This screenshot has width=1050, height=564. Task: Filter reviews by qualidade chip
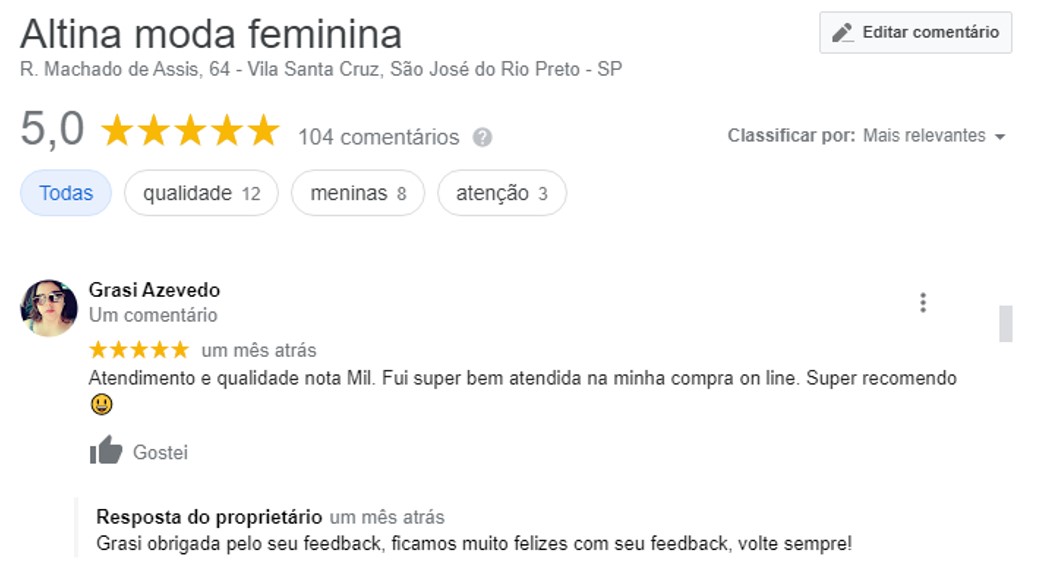(x=201, y=193)
